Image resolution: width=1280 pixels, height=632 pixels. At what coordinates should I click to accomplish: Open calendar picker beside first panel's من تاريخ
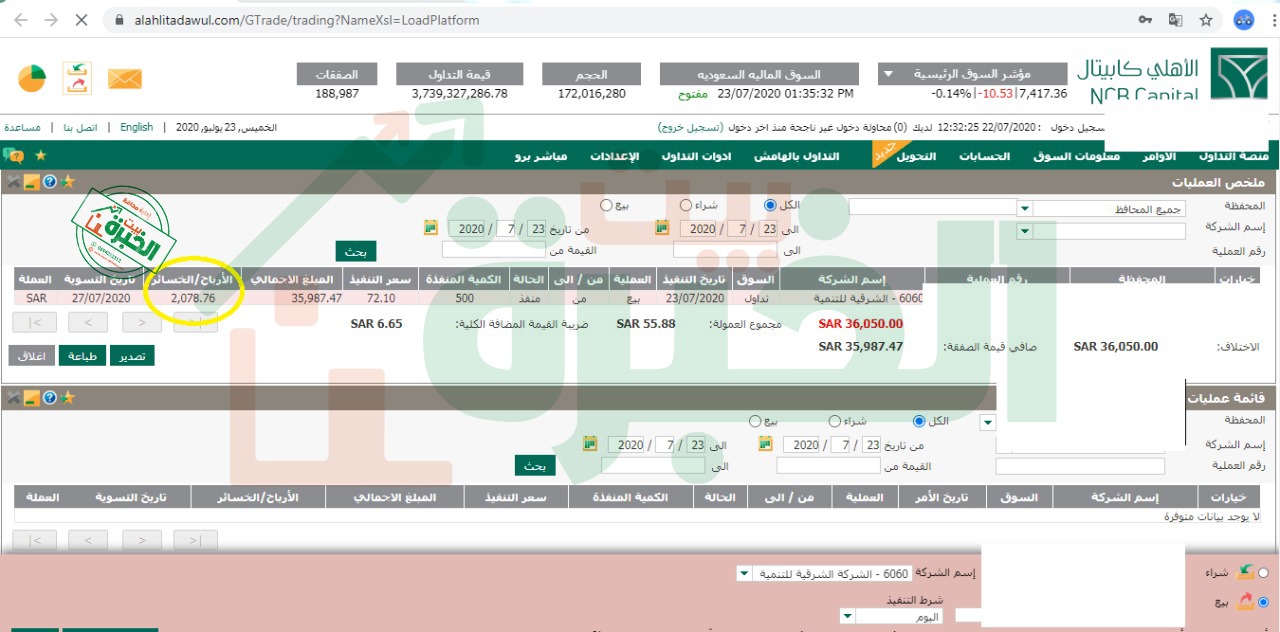click(x=431, y=228)
